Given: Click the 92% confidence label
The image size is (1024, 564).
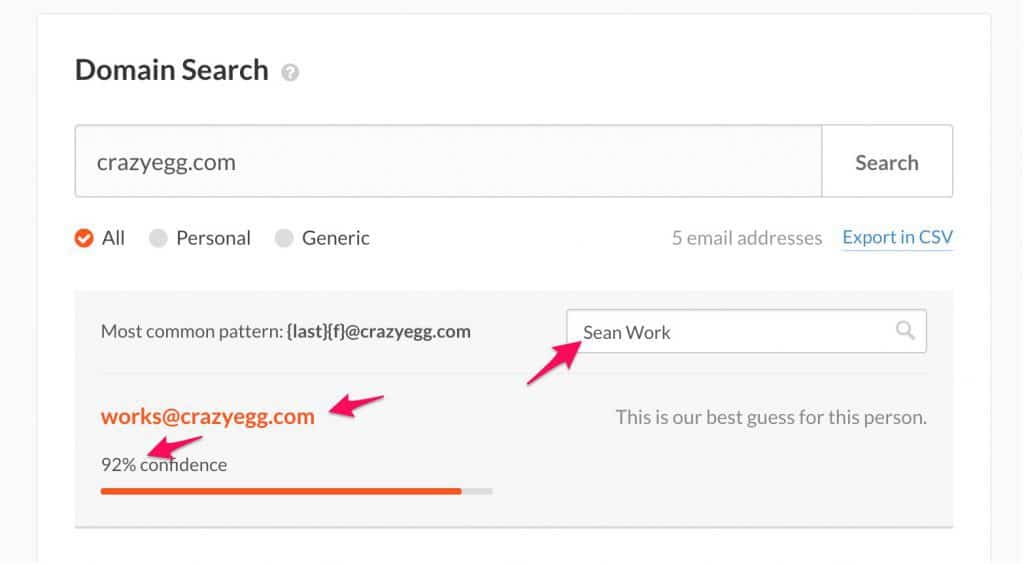Looking at the screenshot, I should [164, 464].
